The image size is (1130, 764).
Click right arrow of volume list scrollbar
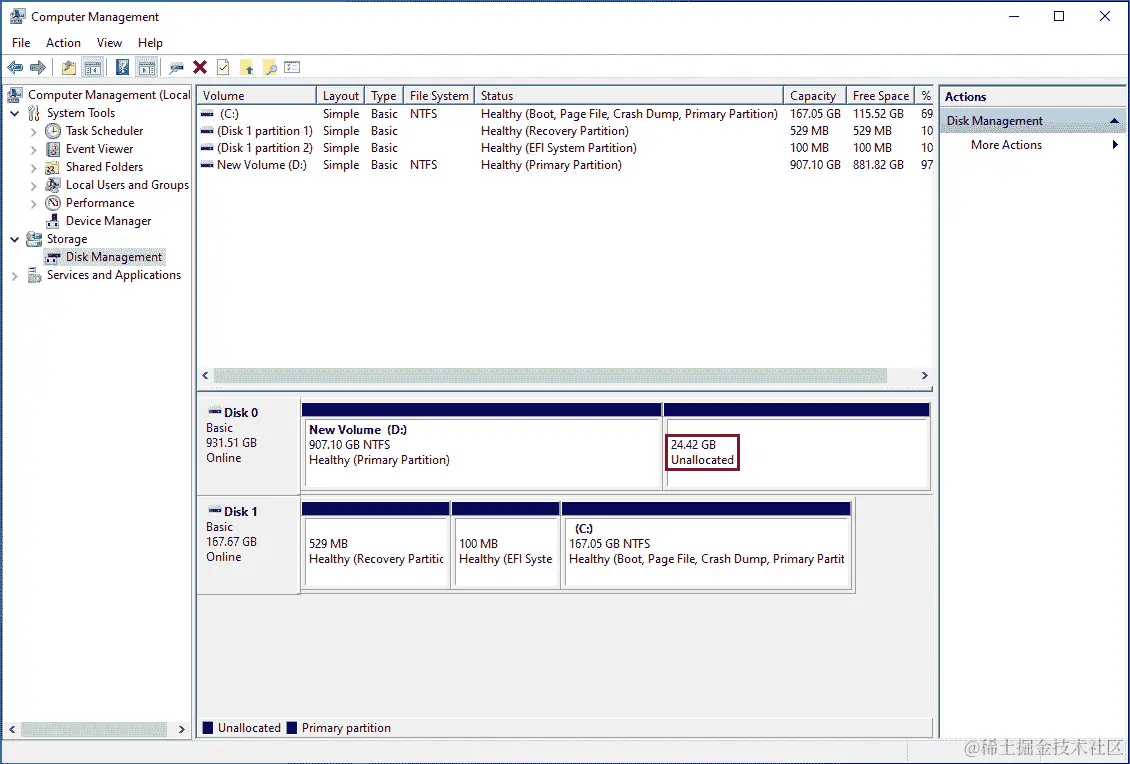(924, 376)
